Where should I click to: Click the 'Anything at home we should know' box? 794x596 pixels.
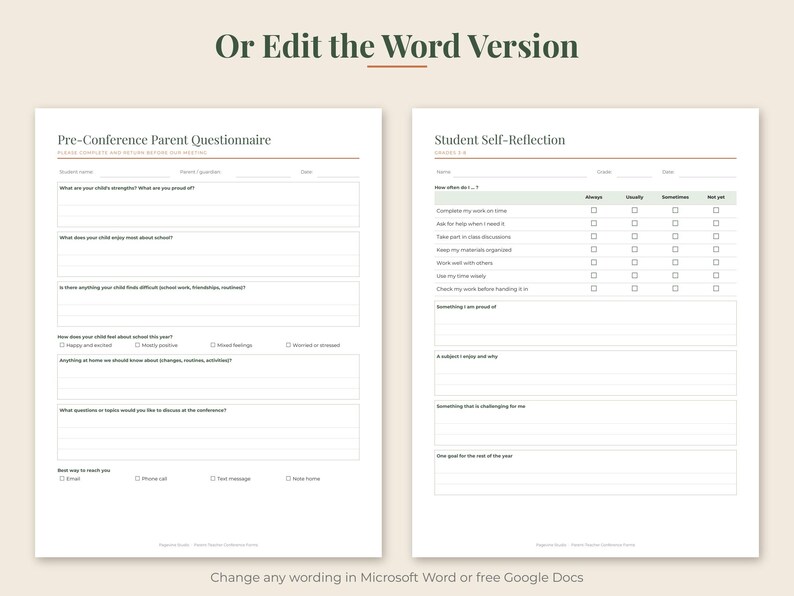[208, 377]
